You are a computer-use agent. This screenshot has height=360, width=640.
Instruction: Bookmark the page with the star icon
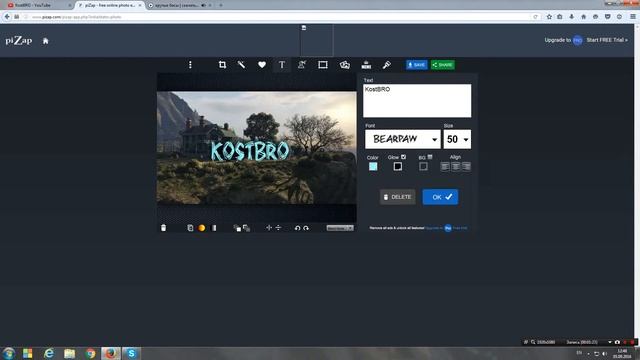tap(549, 17)
